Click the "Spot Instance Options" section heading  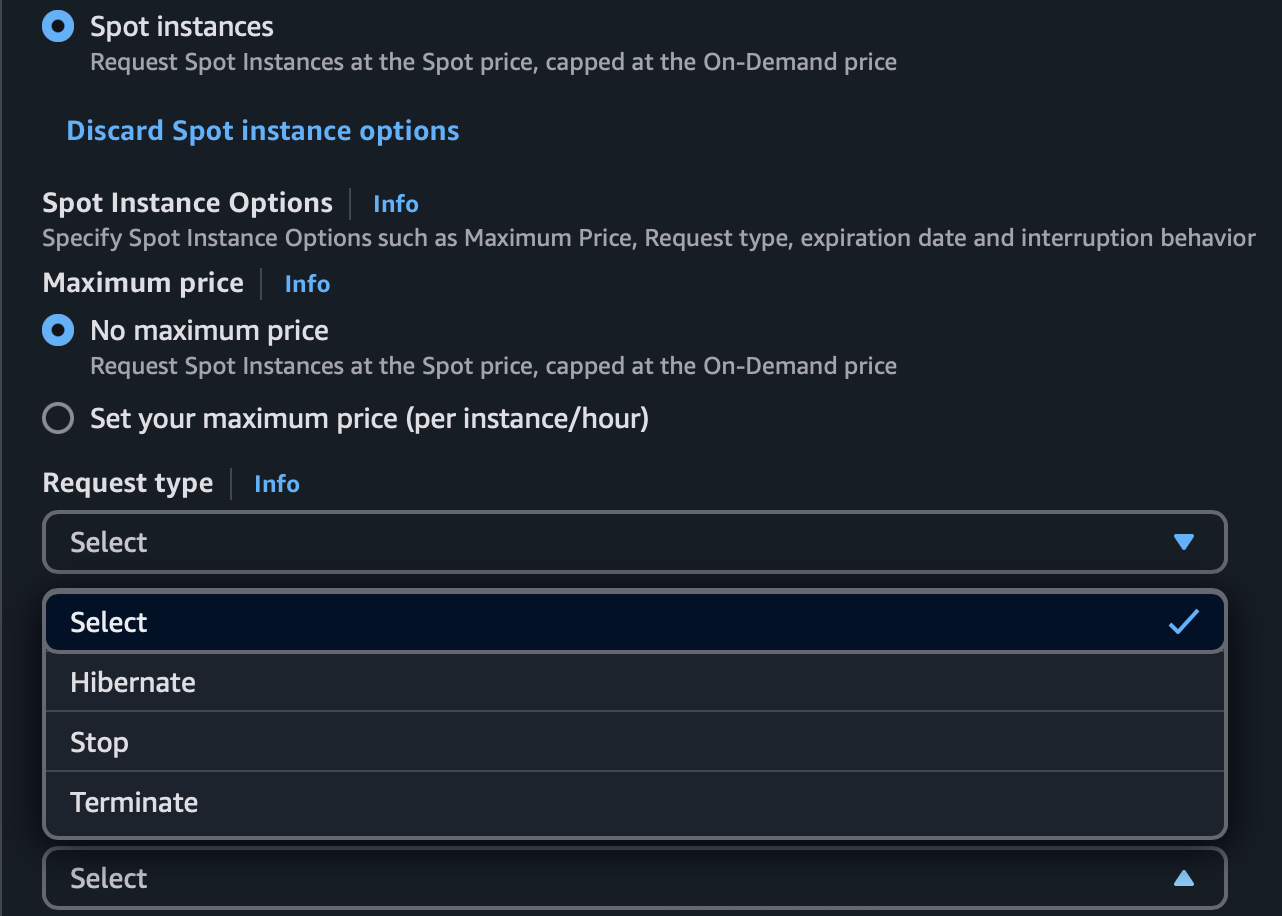[x=187, y=203]
